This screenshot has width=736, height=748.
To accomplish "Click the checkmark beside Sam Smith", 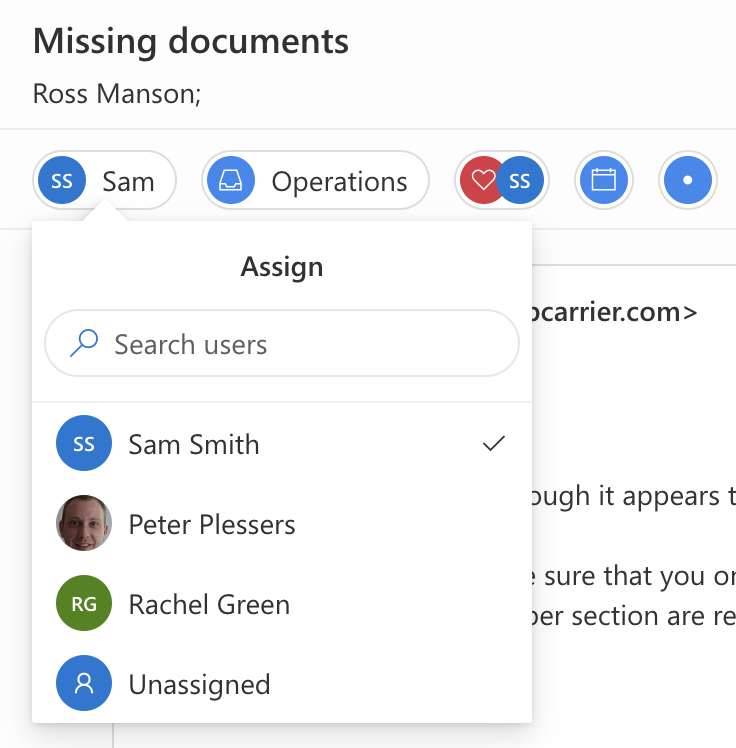I will click(x=494, y=443).
